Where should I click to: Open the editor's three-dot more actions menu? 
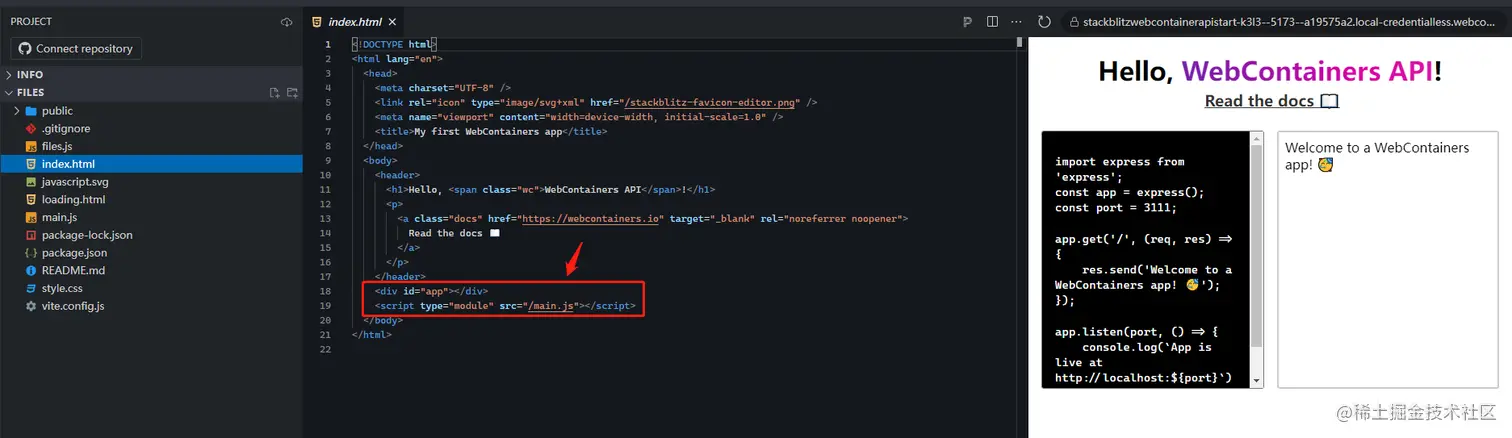1017,21
